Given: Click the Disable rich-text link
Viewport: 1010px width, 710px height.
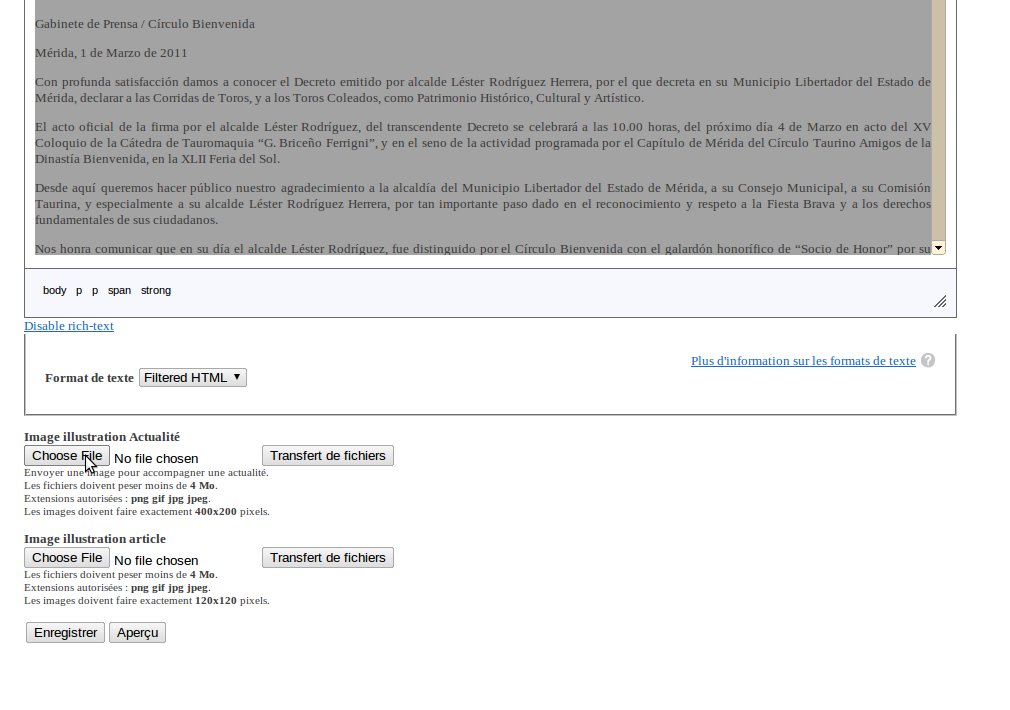Looking at the screenshot, I should (x=69, y=326).
